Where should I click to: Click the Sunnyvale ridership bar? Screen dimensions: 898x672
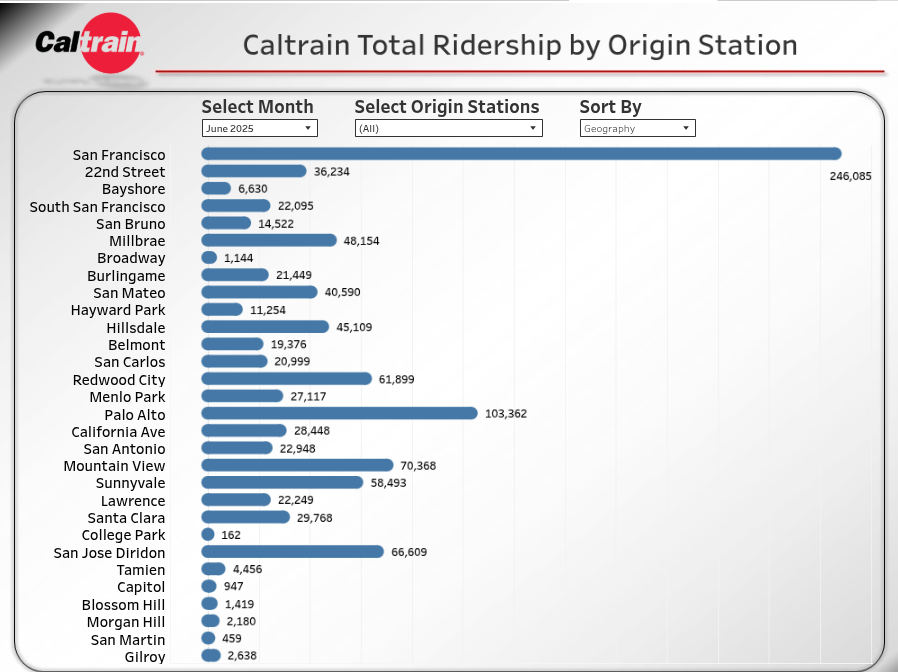click(282, 482)
